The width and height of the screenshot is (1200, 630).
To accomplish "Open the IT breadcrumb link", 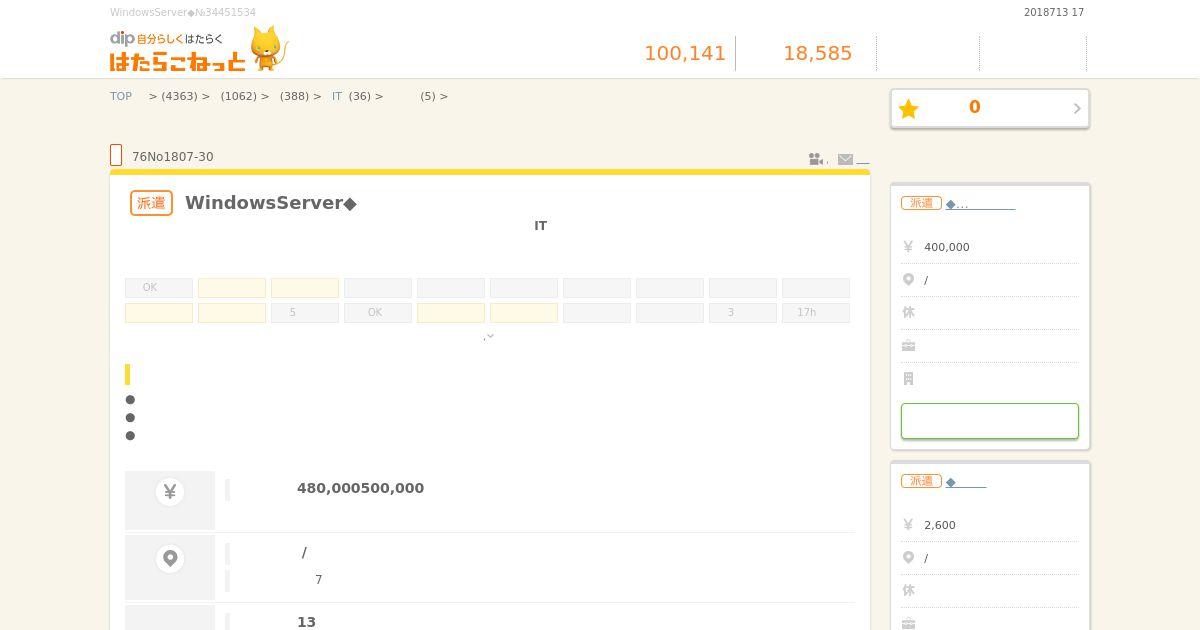I will coord(337,96).
